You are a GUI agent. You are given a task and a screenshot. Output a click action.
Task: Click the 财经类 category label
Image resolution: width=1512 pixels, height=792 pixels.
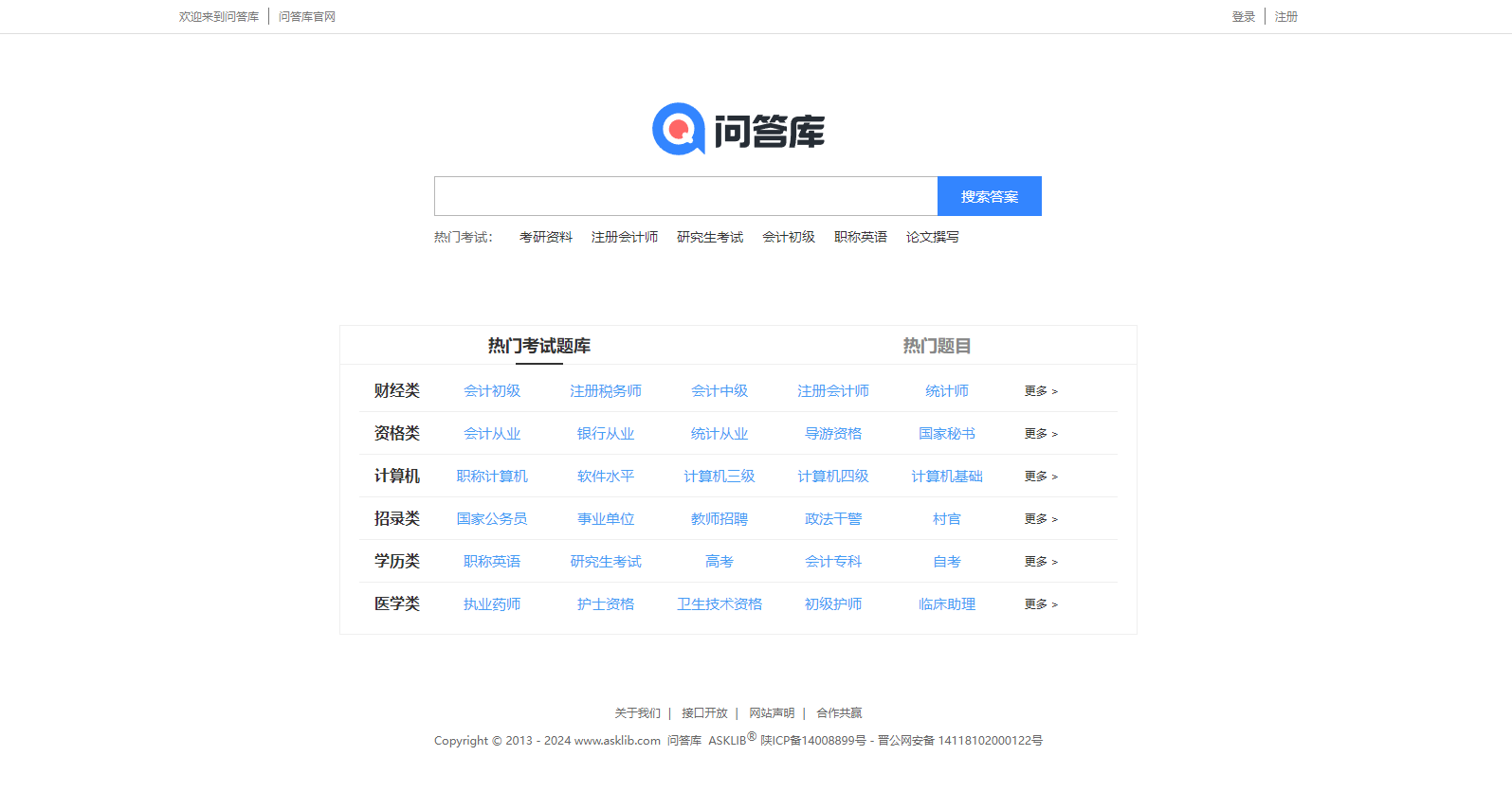397,391
